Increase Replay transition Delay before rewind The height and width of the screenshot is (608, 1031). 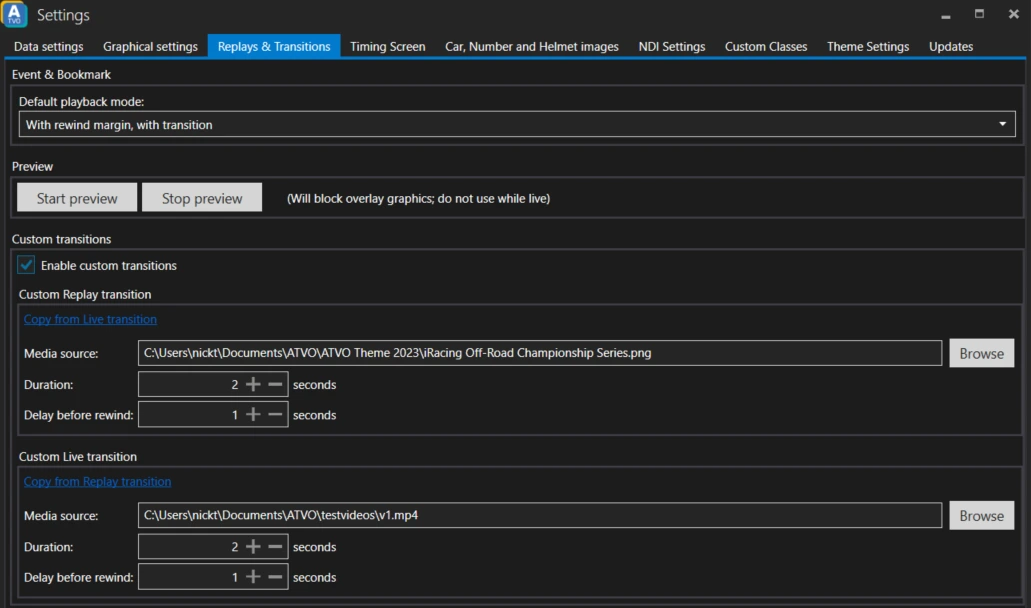click(253, 415)
